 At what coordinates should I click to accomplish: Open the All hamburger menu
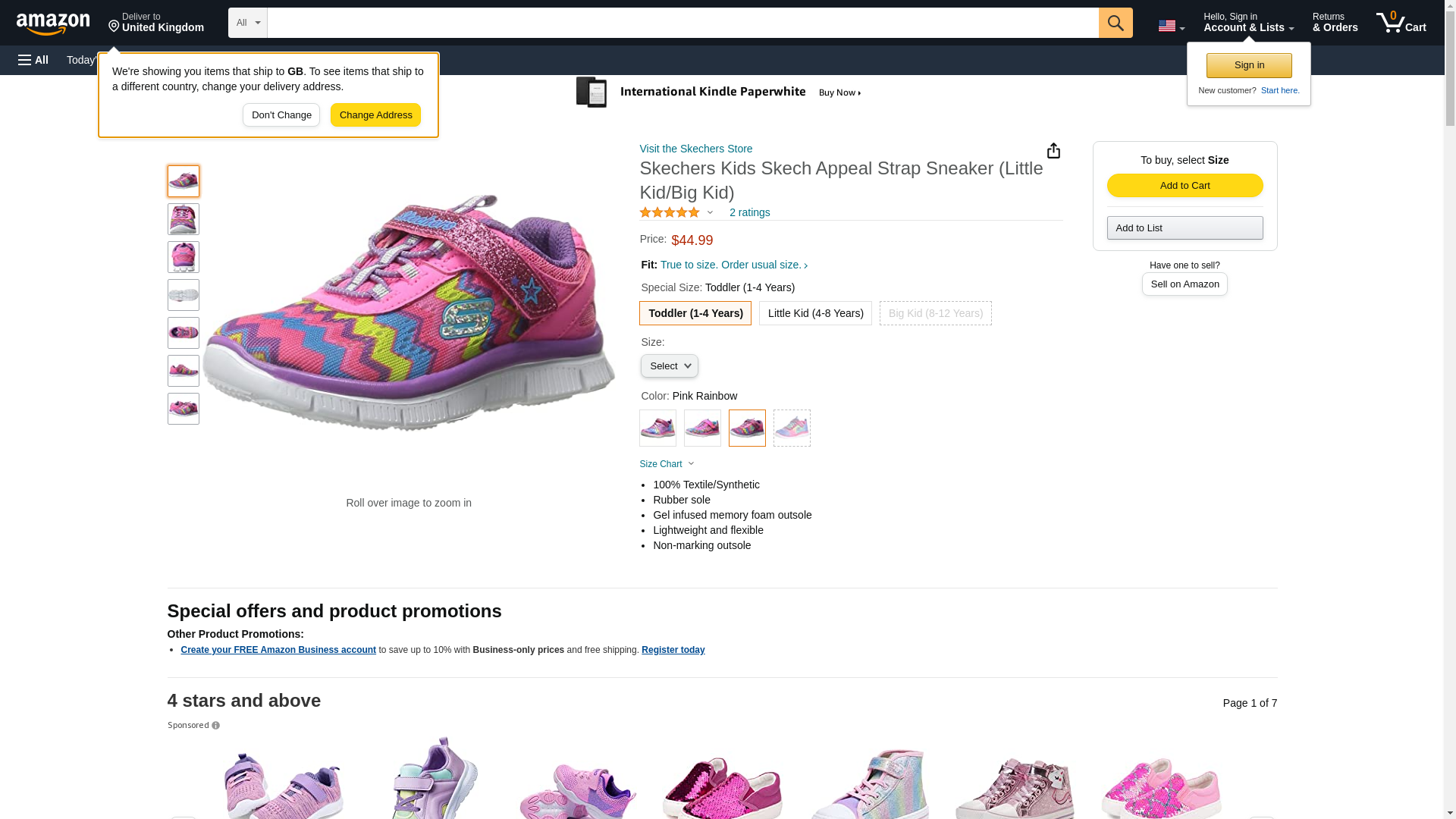point(33,60)
